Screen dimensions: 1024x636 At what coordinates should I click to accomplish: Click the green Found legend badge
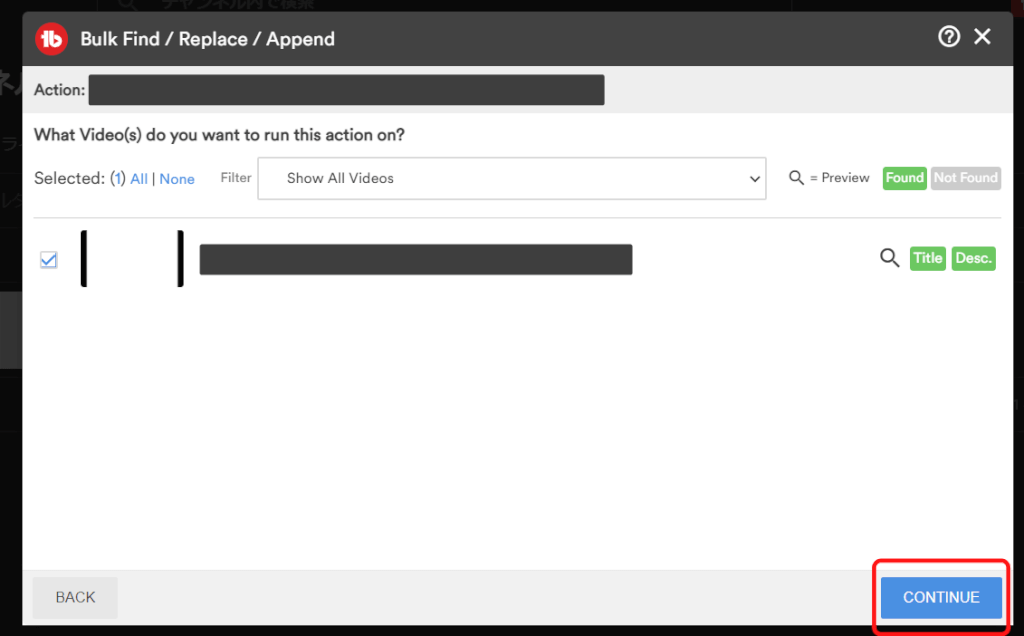click(904, 178)
